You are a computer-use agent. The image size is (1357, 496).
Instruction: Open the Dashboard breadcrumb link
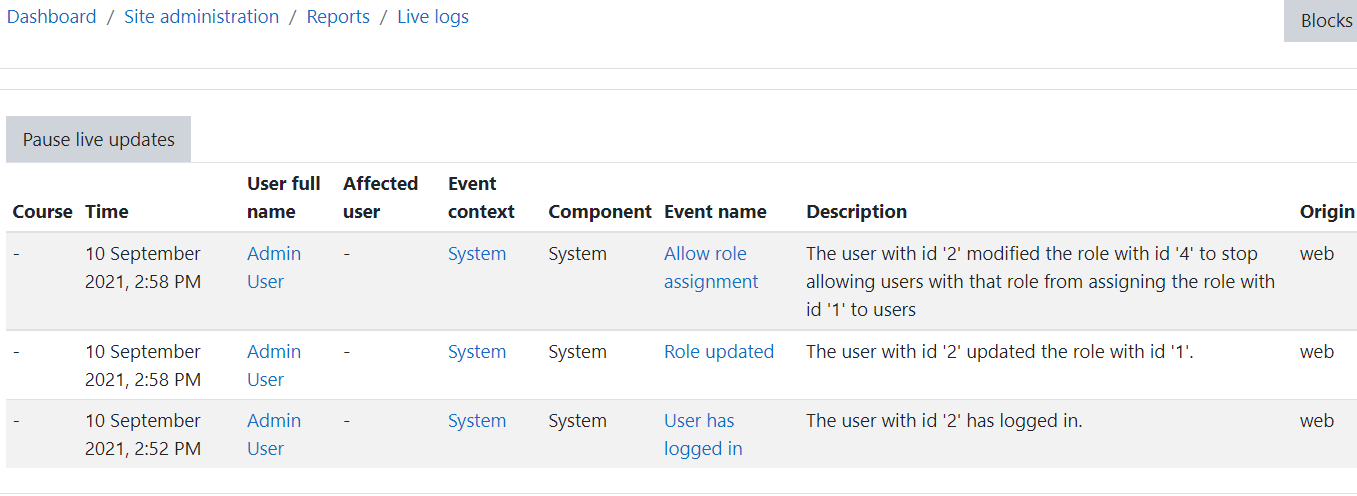(x=51, y=17)
